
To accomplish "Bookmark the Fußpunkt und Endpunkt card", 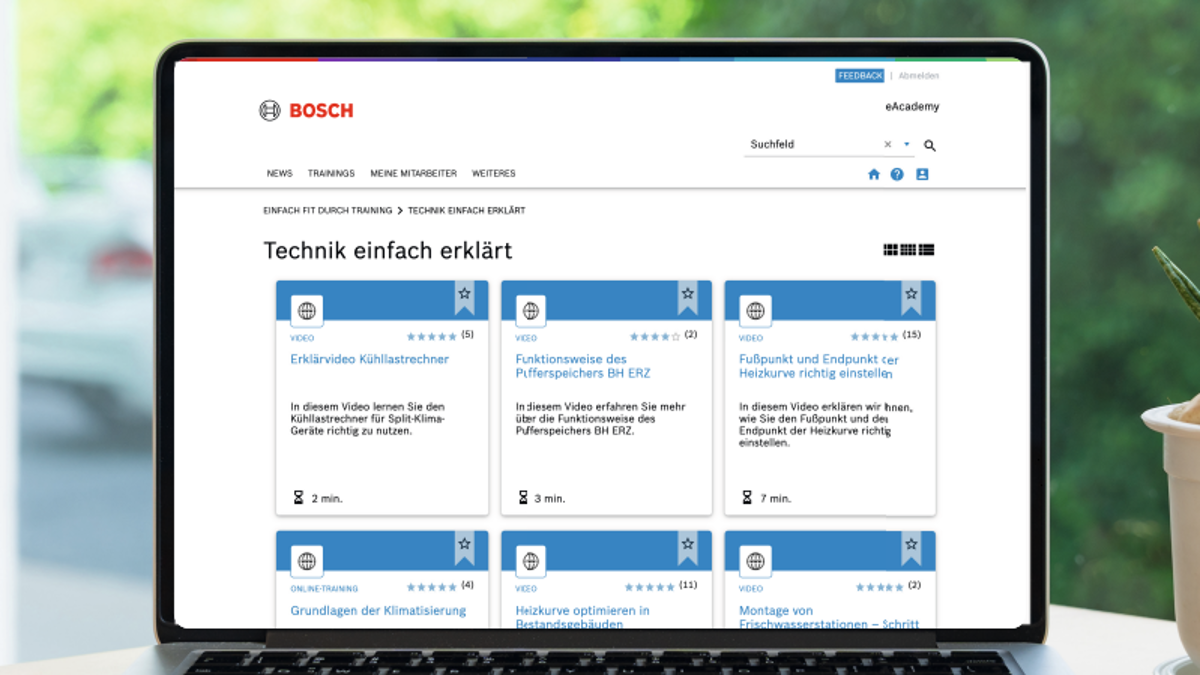I will pos(911,297).
